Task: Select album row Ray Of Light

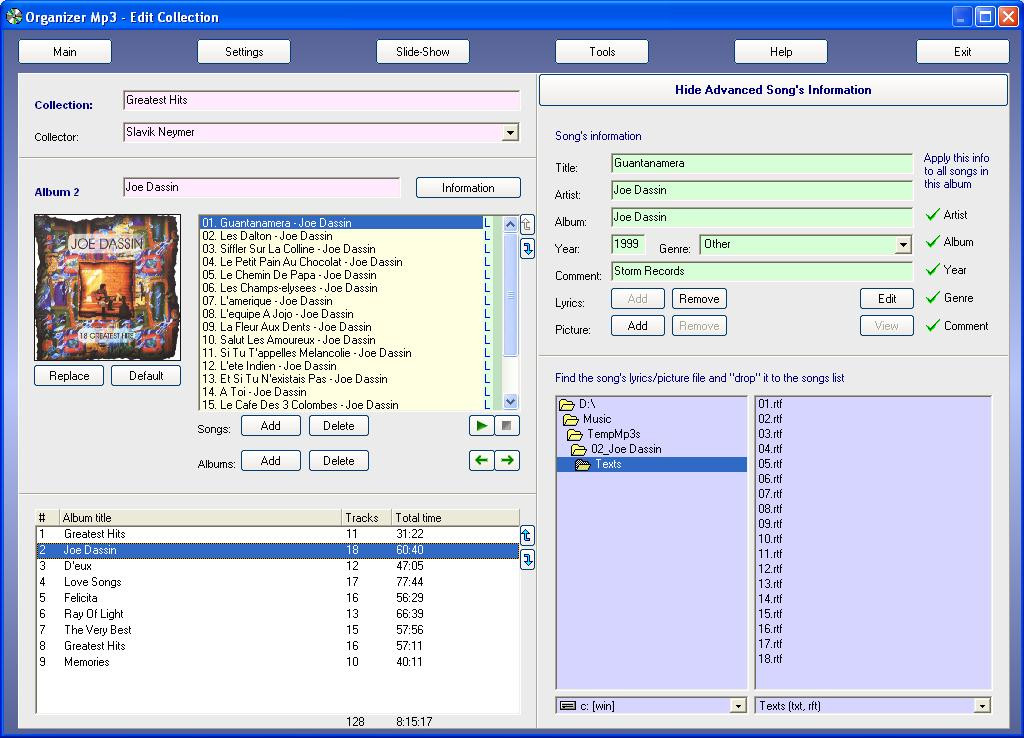Action: pyautogui.click(x=278, y=614)
